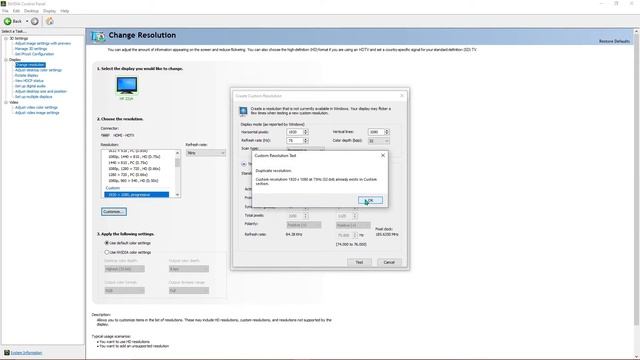Viewport: 640px width, 360px height.
Task: Open the Color depth (bpp) dropdown
Action: tap(378, 141)
